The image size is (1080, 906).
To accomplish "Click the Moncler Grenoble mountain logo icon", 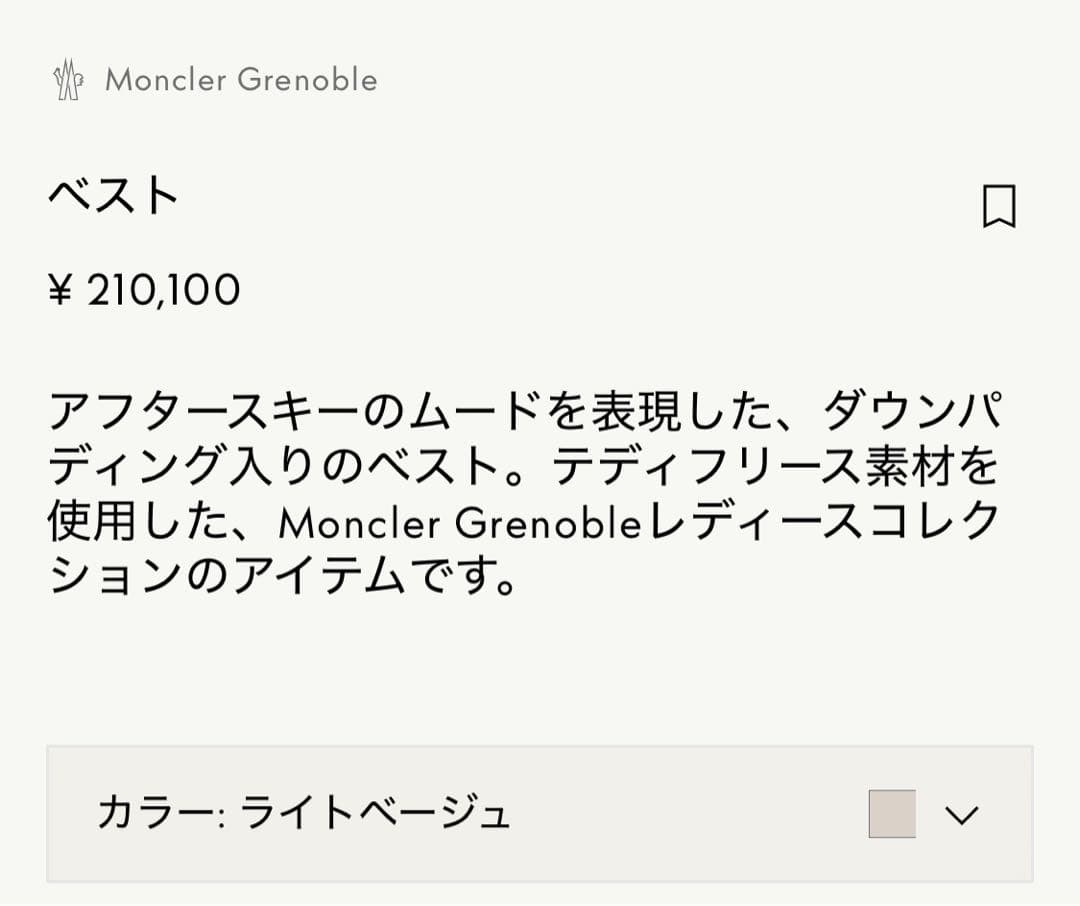I will pyautogui.click(x=68, y=79).
